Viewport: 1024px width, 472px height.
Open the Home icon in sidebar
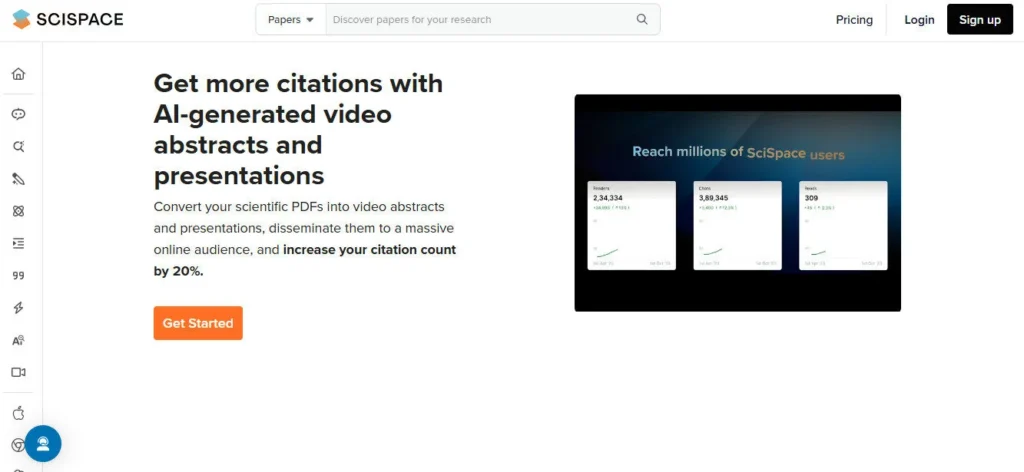18,74
